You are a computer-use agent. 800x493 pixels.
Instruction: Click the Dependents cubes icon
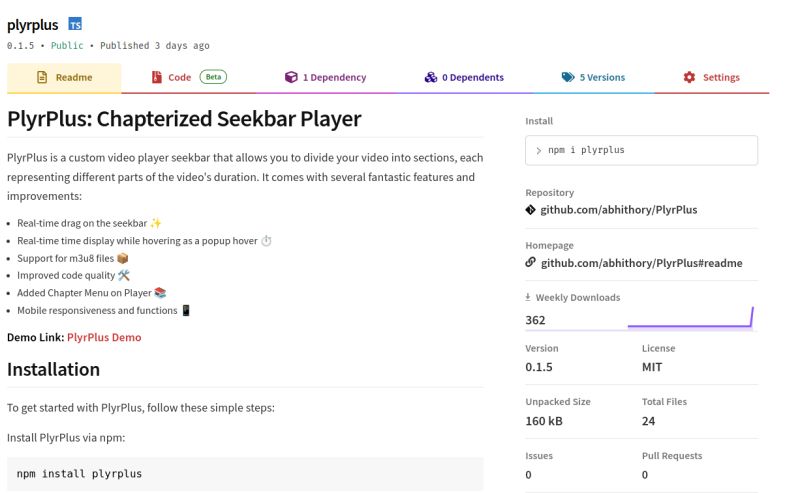click(x=431, y=77)
